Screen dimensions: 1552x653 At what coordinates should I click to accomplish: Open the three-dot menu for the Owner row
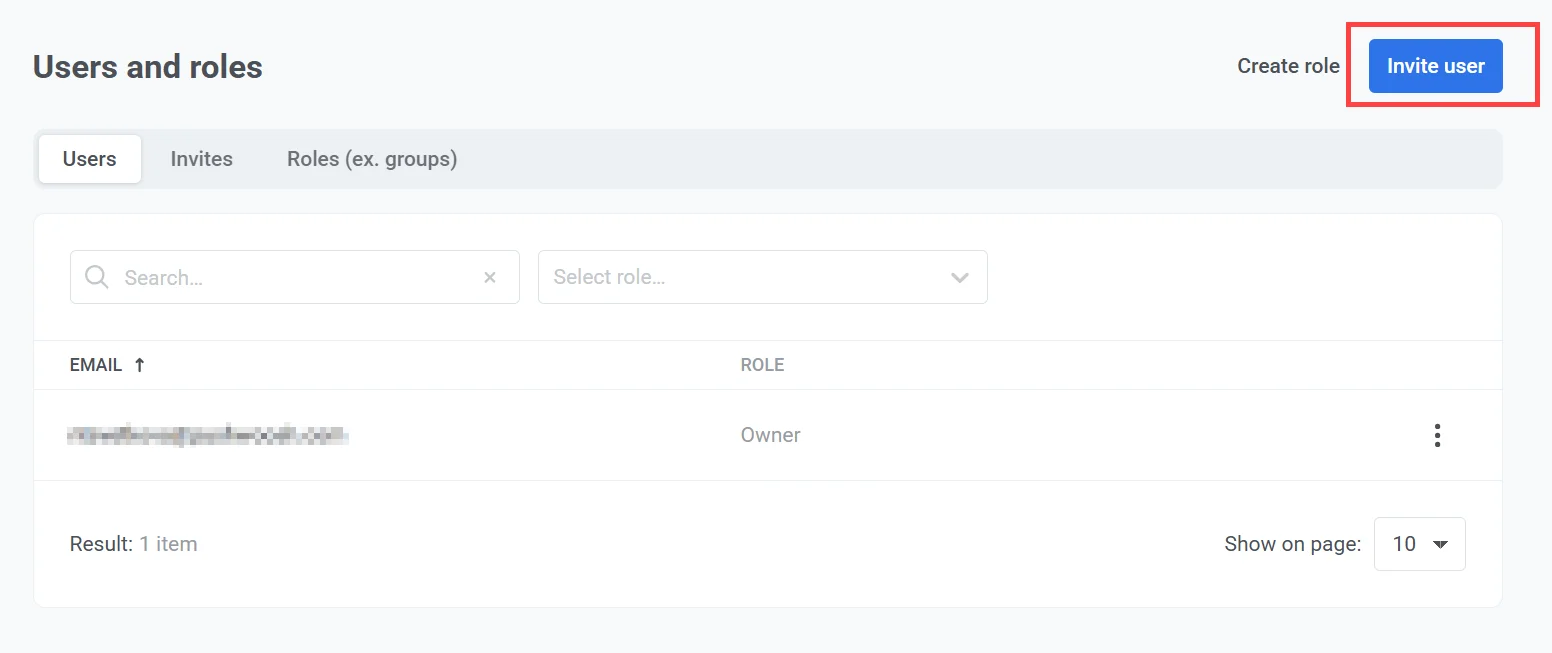point(1437,435)
